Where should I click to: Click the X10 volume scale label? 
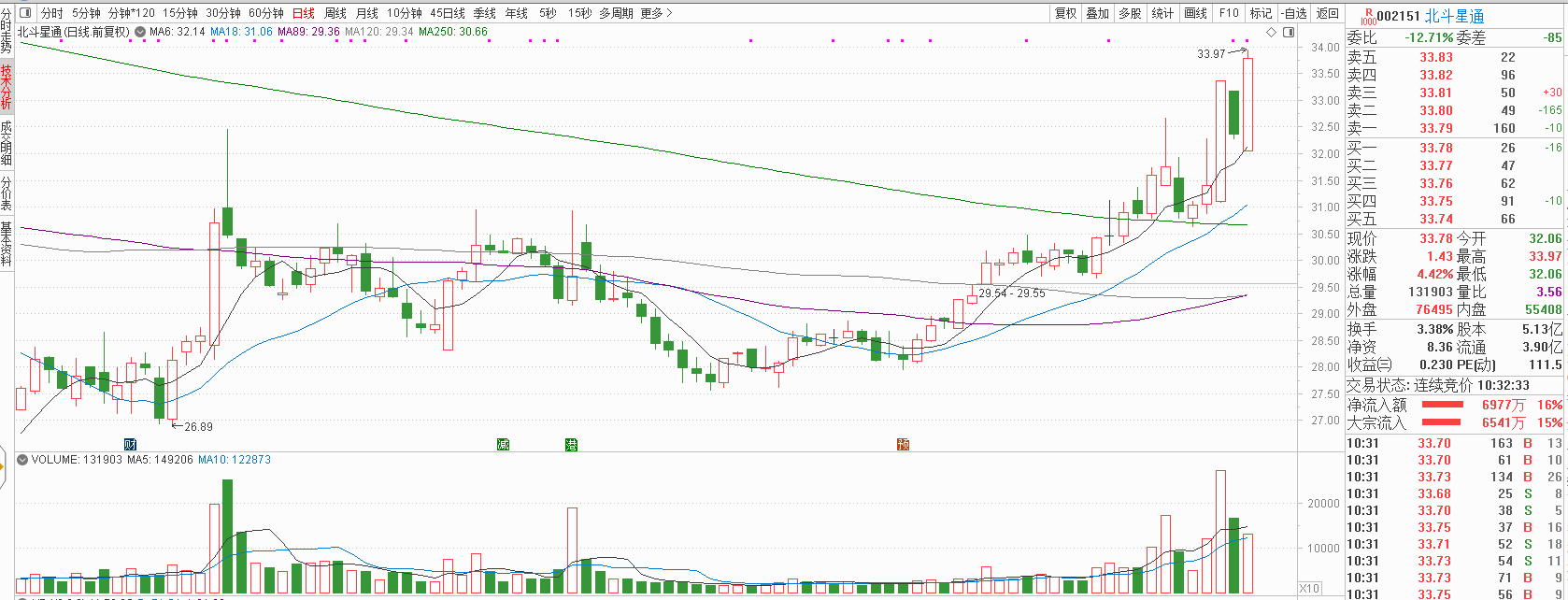coord(1310,590)
